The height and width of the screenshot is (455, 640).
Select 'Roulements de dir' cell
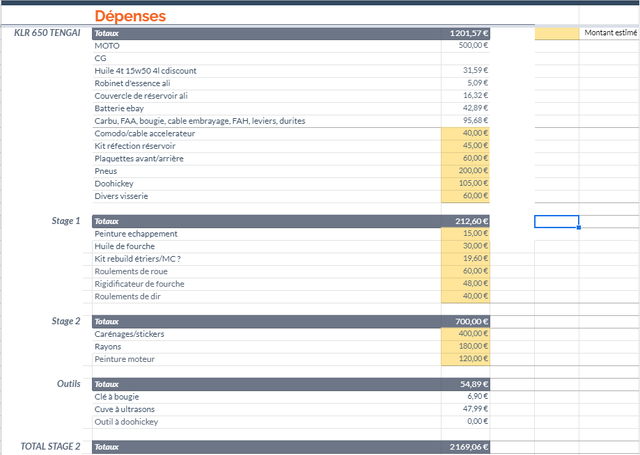coord(267,296)
